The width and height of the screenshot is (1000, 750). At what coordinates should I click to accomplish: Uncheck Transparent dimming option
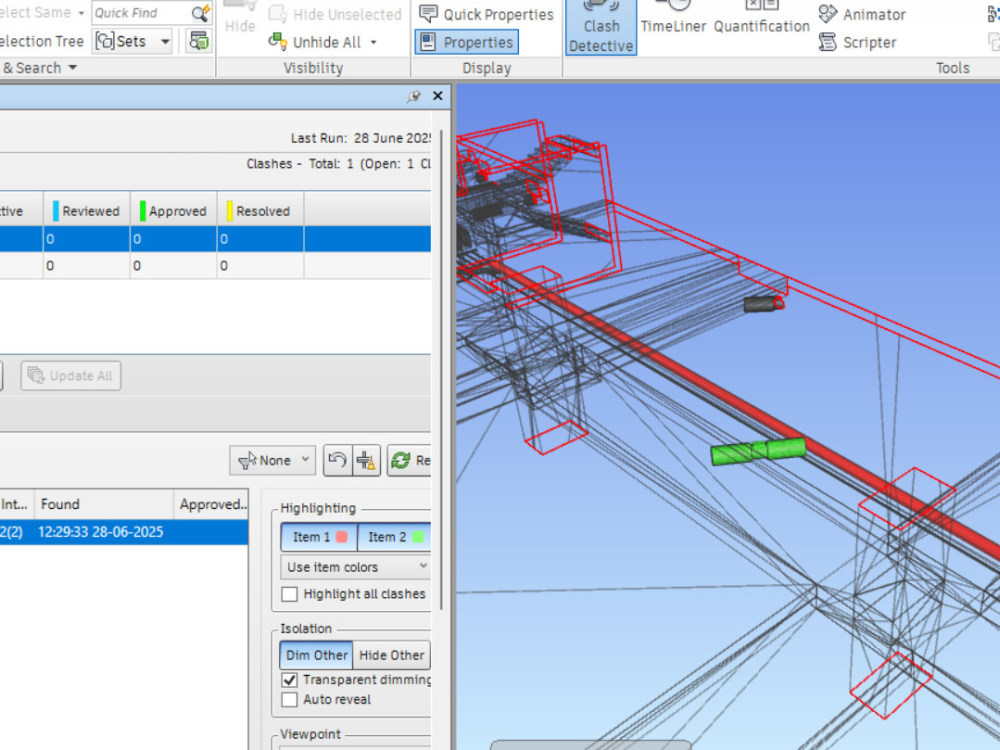tap(289, 680)
